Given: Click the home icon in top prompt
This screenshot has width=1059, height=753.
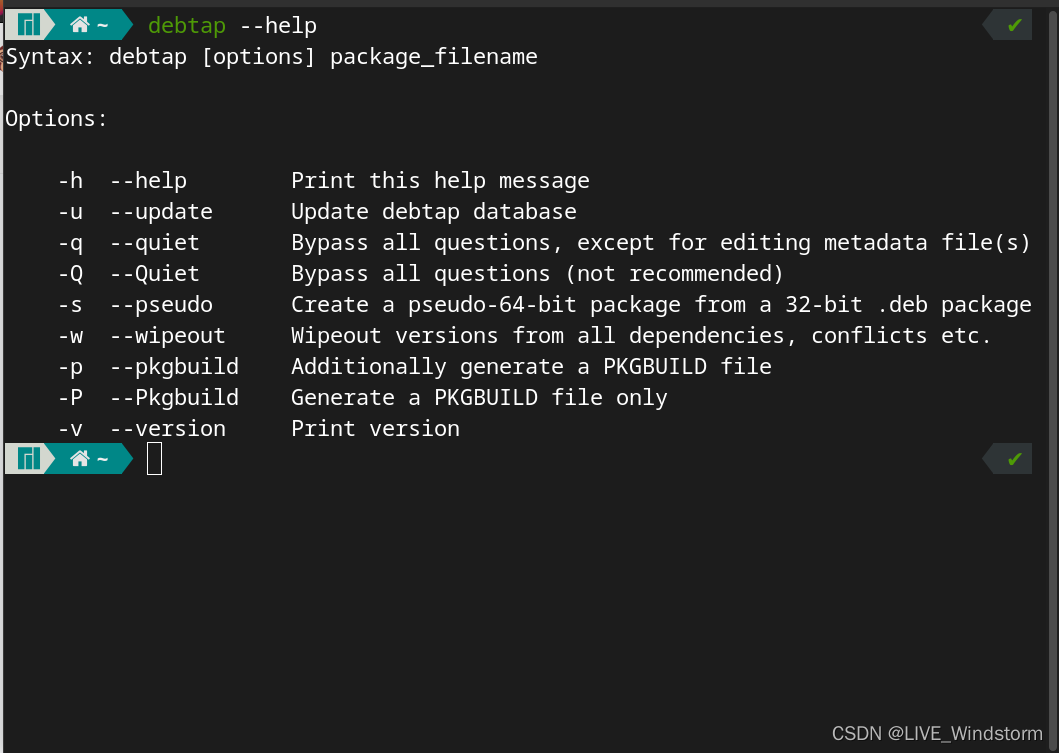Looking at the screenshot, I should pyautogui.click(x=80, y=25).
